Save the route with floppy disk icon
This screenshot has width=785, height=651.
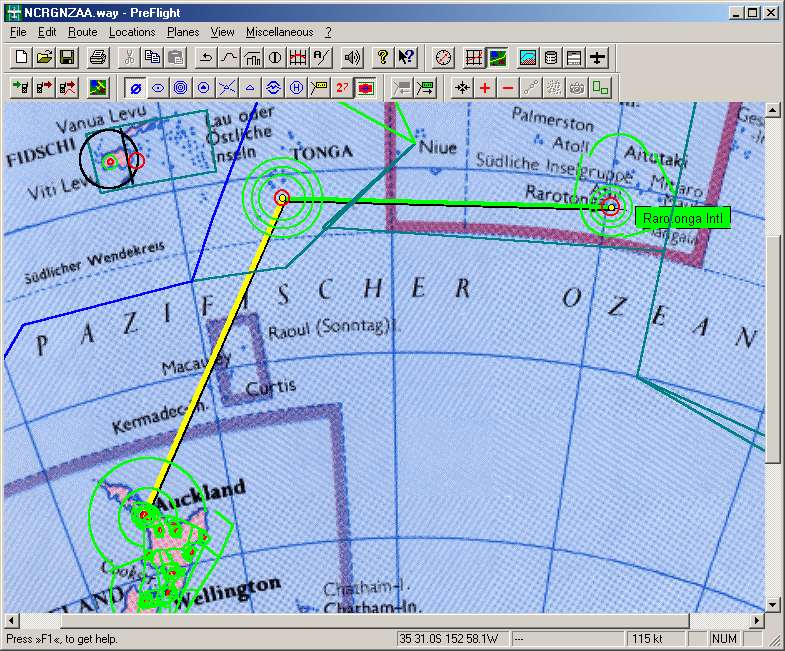(67, 58)
